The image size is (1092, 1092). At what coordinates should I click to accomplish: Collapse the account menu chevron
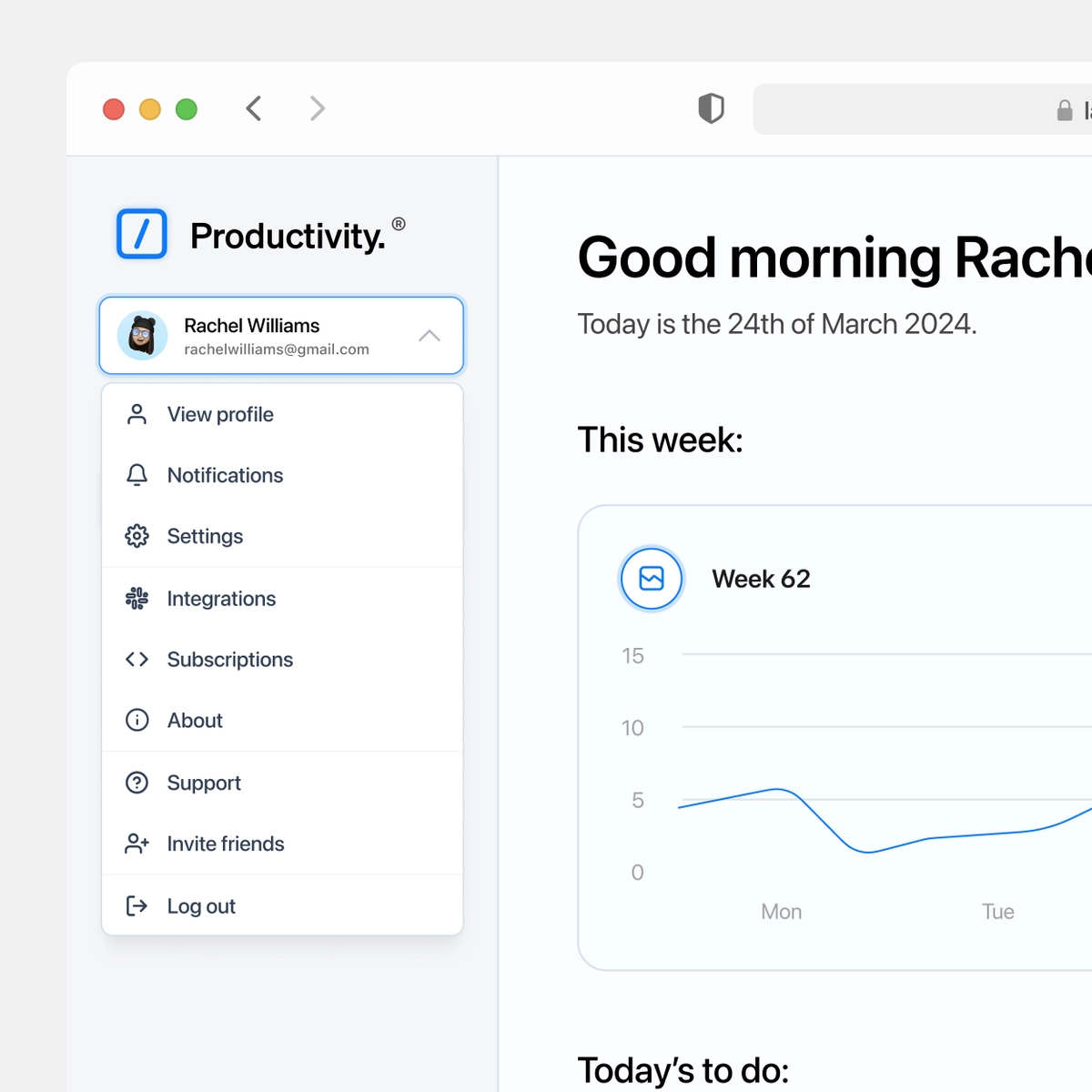click(430, 336)
